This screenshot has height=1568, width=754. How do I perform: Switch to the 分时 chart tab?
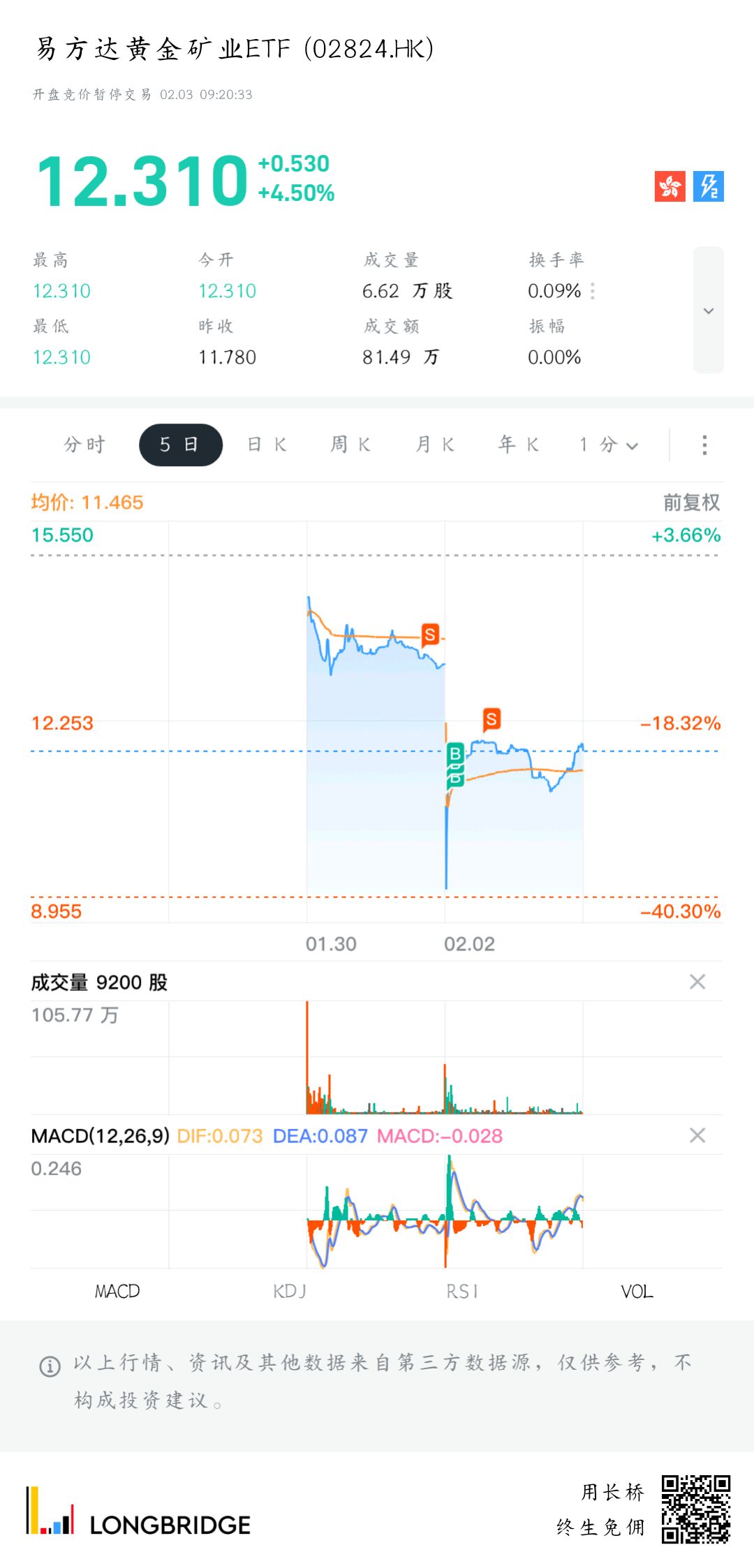click(84, 445)
